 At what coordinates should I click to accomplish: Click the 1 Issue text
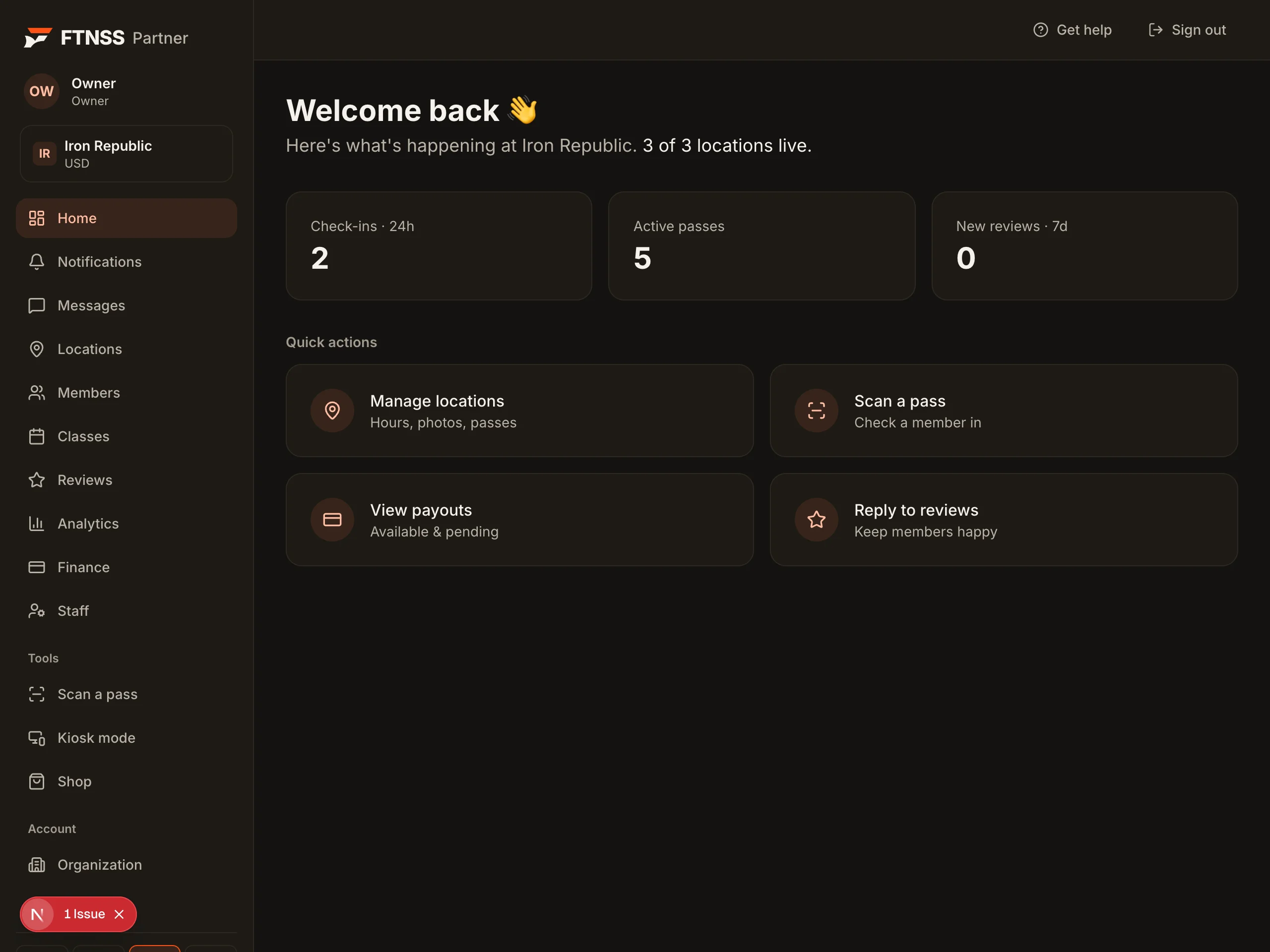tap(84, 914)
